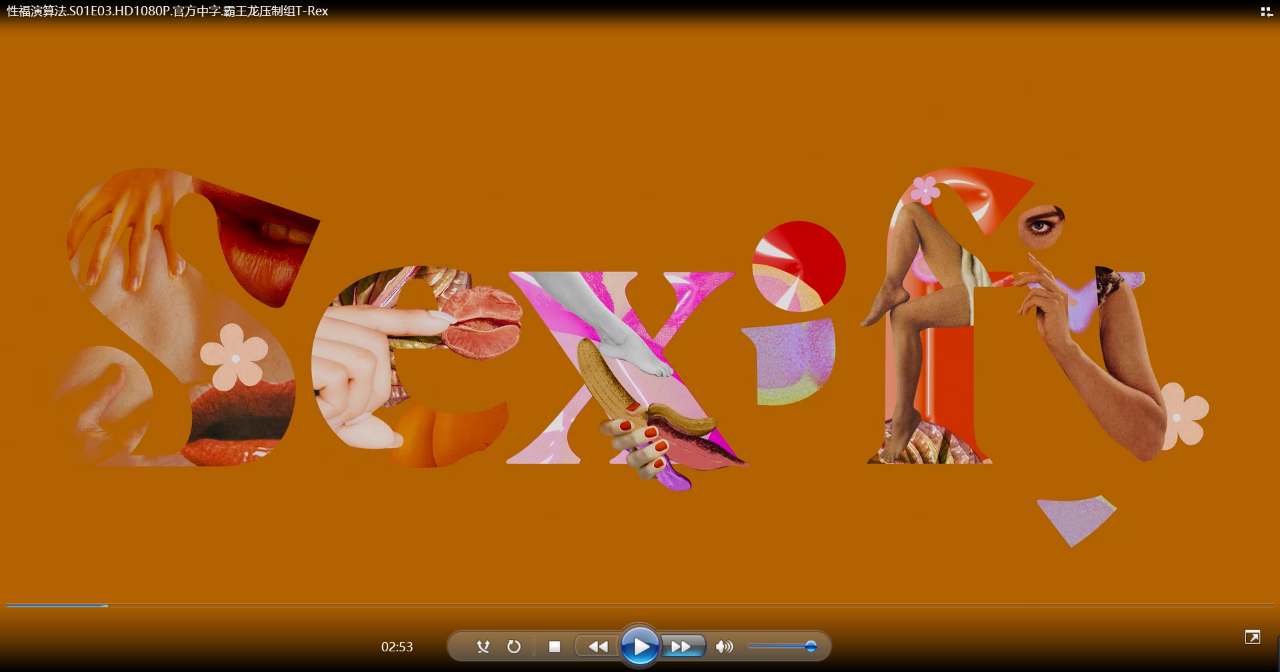
Task: Click the 02:53 elapsed time display
Action: pyautogui.click(x=397, y=647)
